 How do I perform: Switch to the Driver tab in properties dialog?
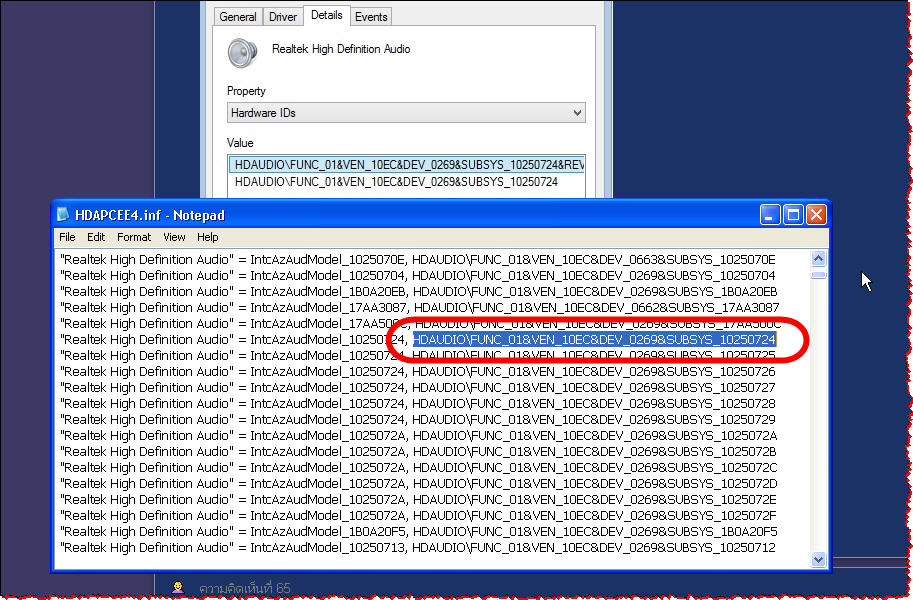click(283, 17)
